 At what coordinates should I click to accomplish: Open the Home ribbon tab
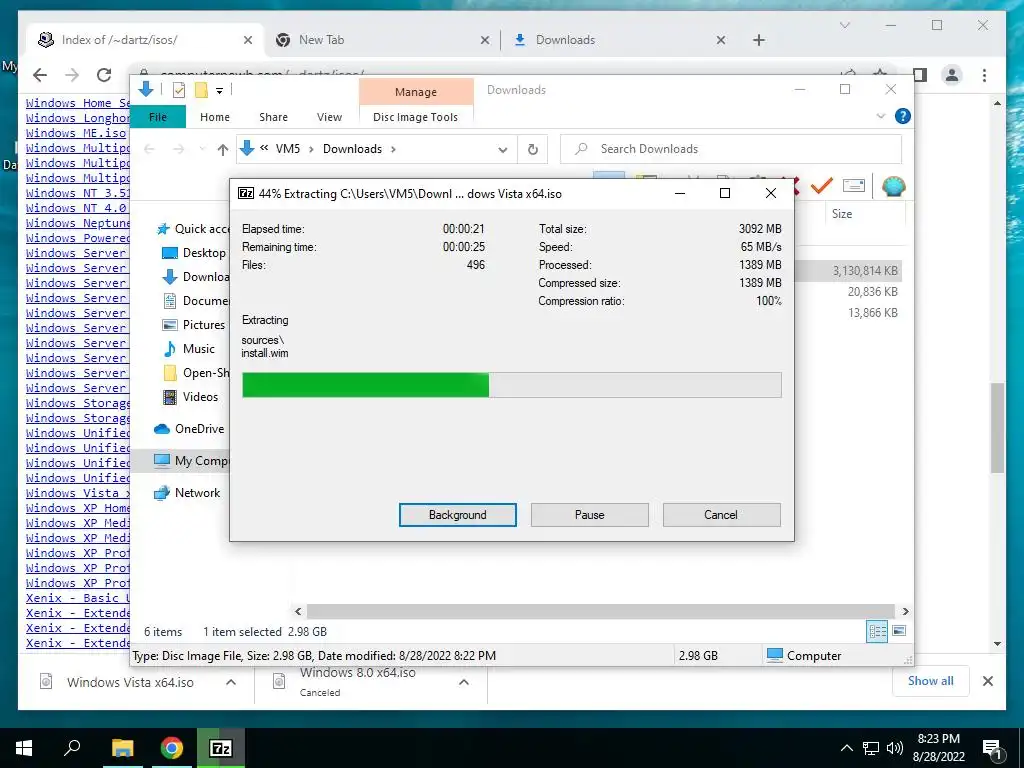coord(215,117)
